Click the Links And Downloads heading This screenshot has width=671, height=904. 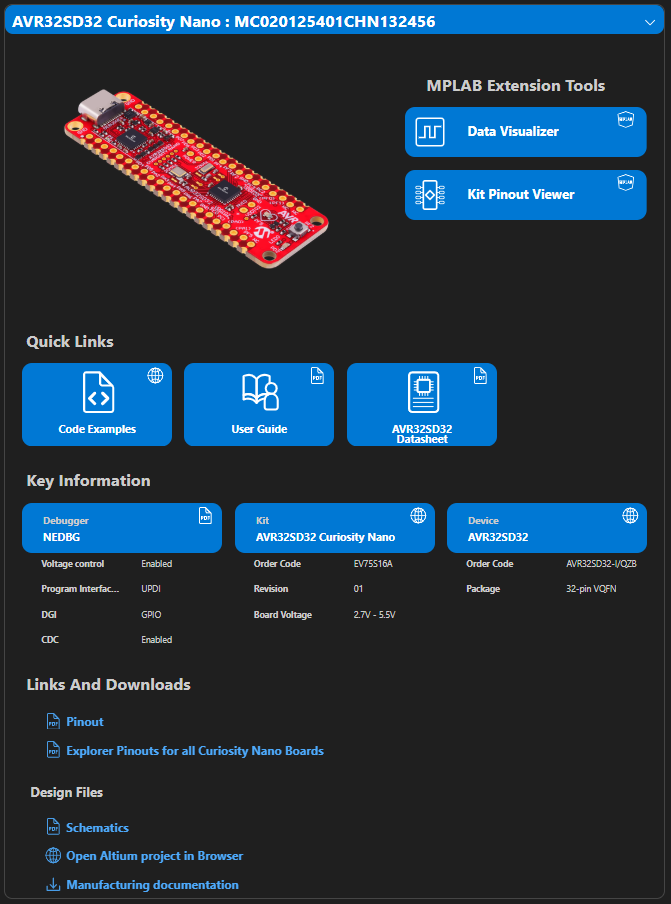click(x=108, y=685)
